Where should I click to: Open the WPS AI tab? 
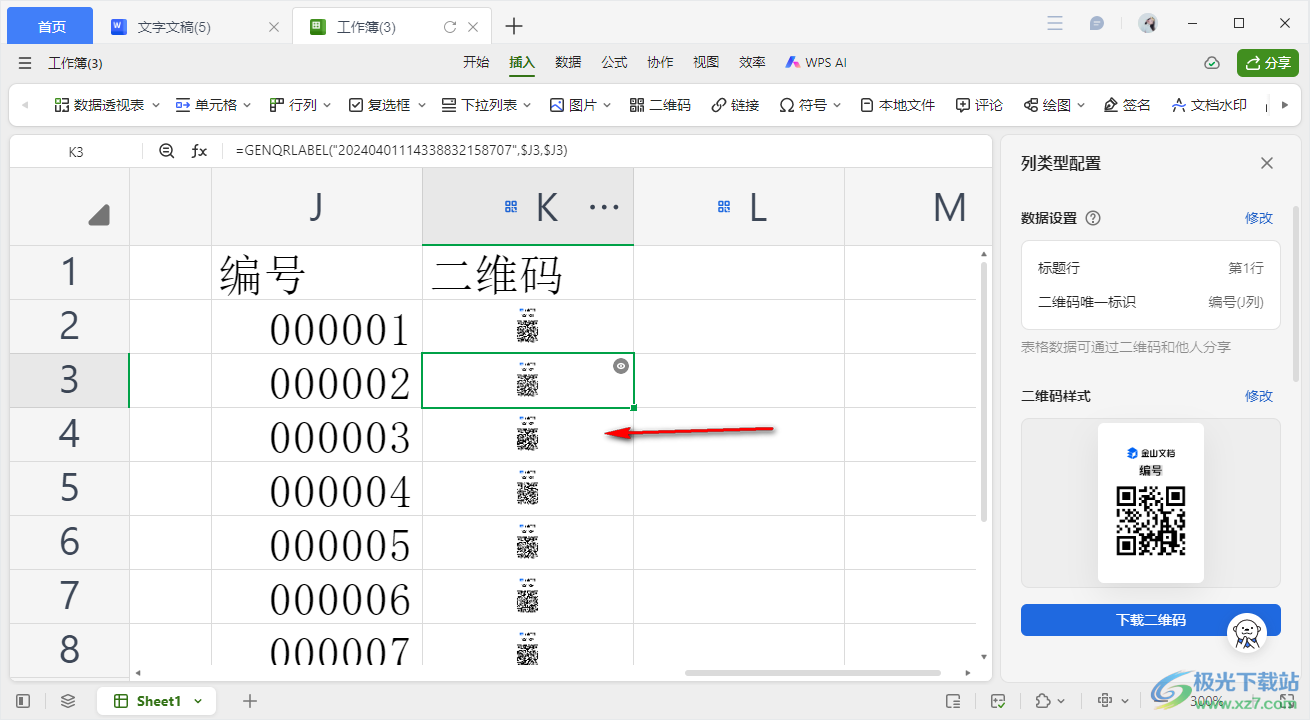pos(816,62)
